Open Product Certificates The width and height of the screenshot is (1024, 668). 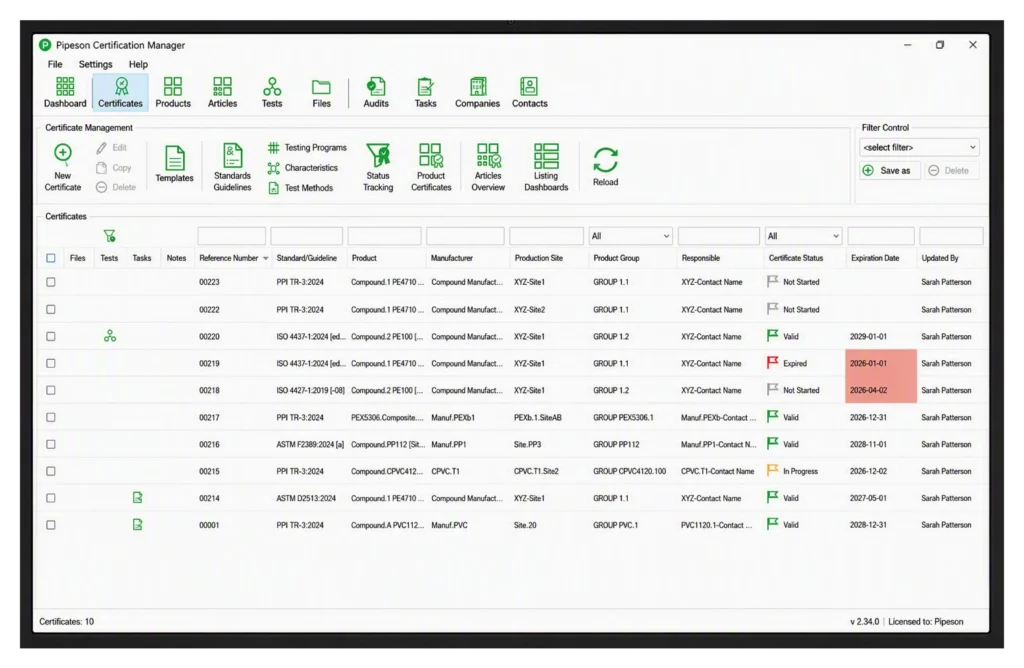(x=431, y=167)
